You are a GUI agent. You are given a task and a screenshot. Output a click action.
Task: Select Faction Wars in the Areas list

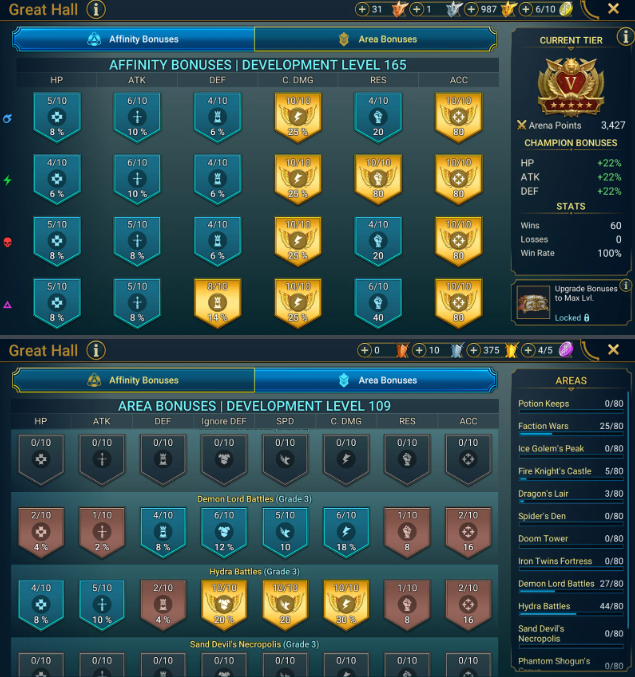(x=571, y=427)
